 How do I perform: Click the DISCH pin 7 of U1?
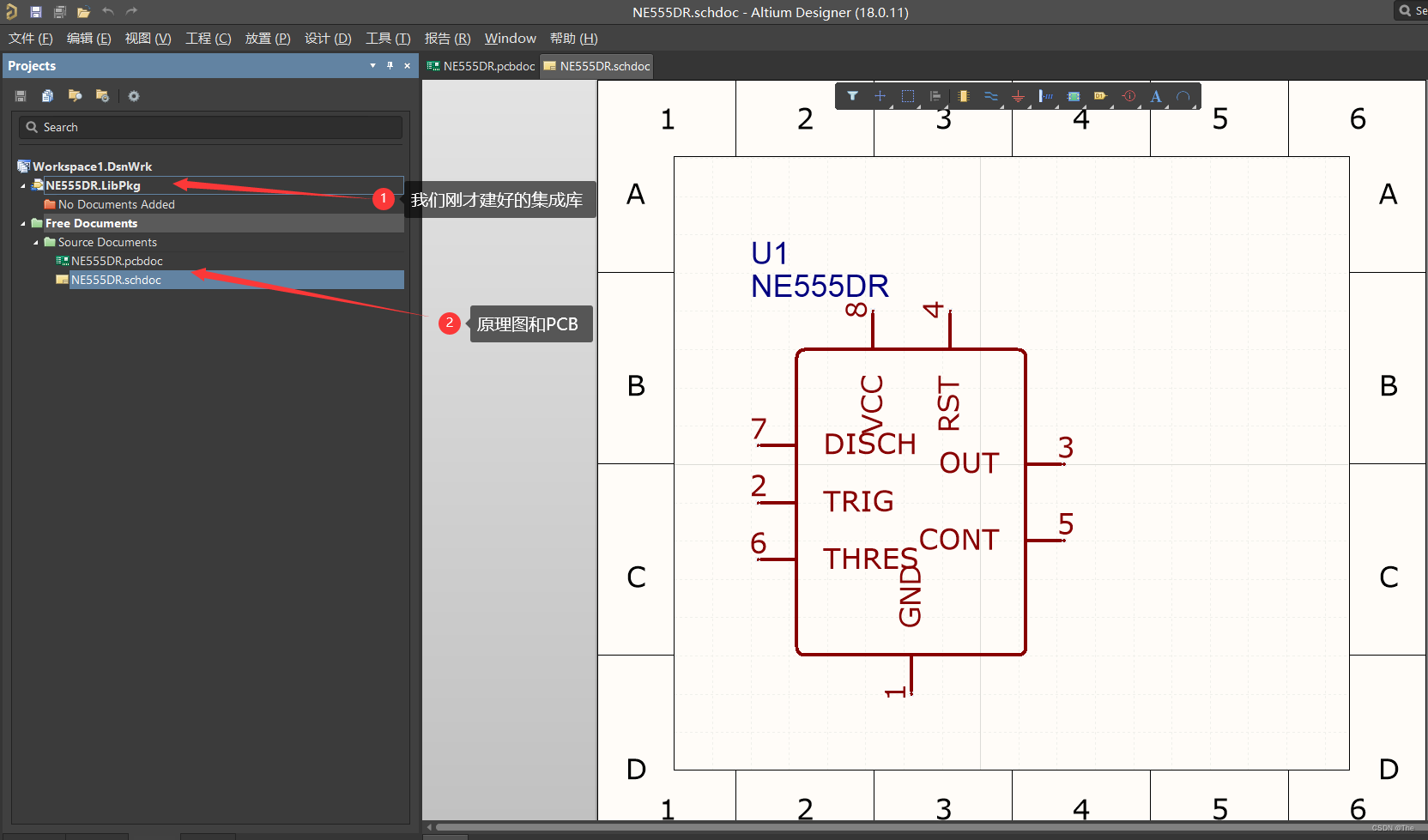pos(776,445)
